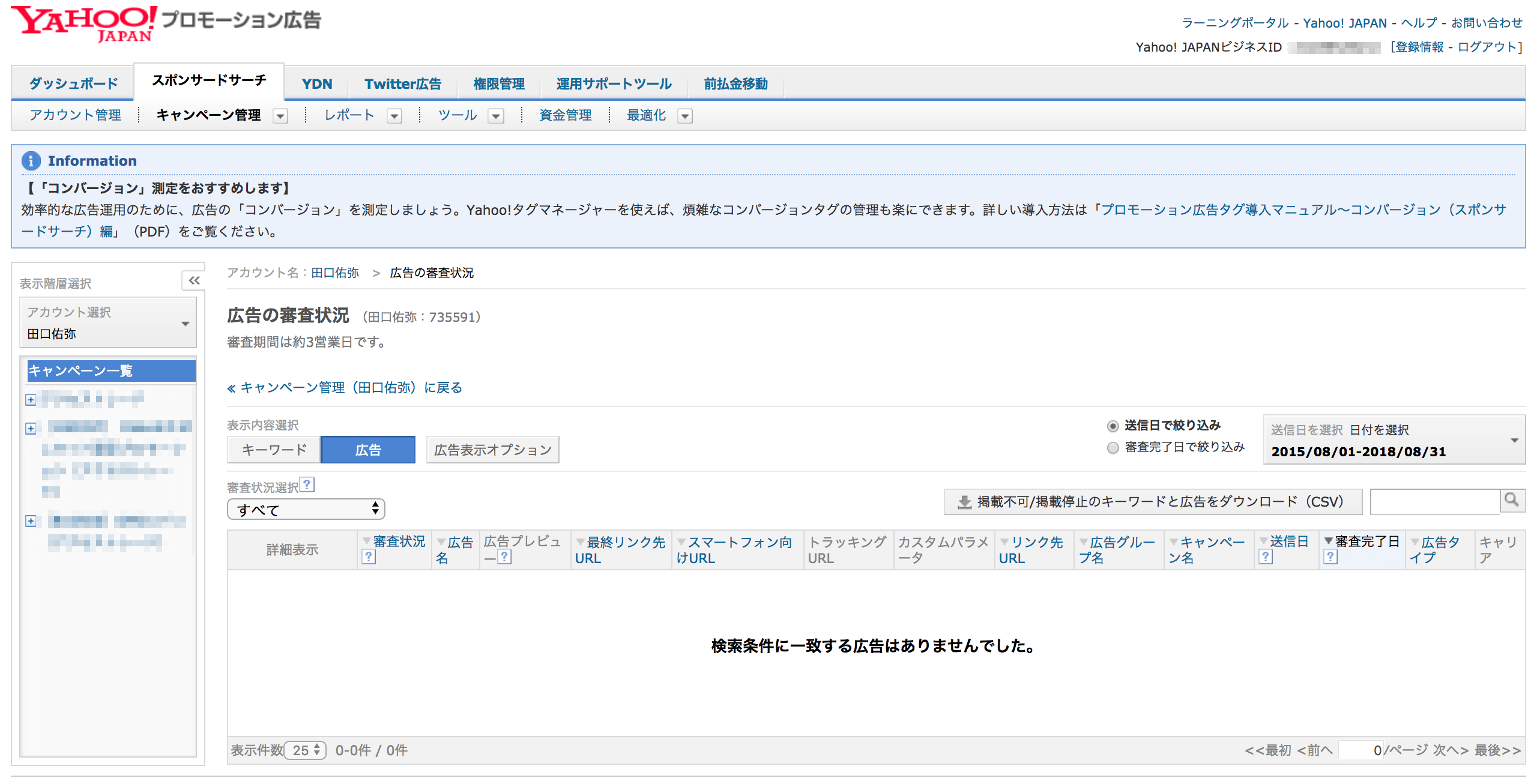1537x784 pixels.
Task: Open help icon beside 広告プレビュー header
Action: [505, 557]
